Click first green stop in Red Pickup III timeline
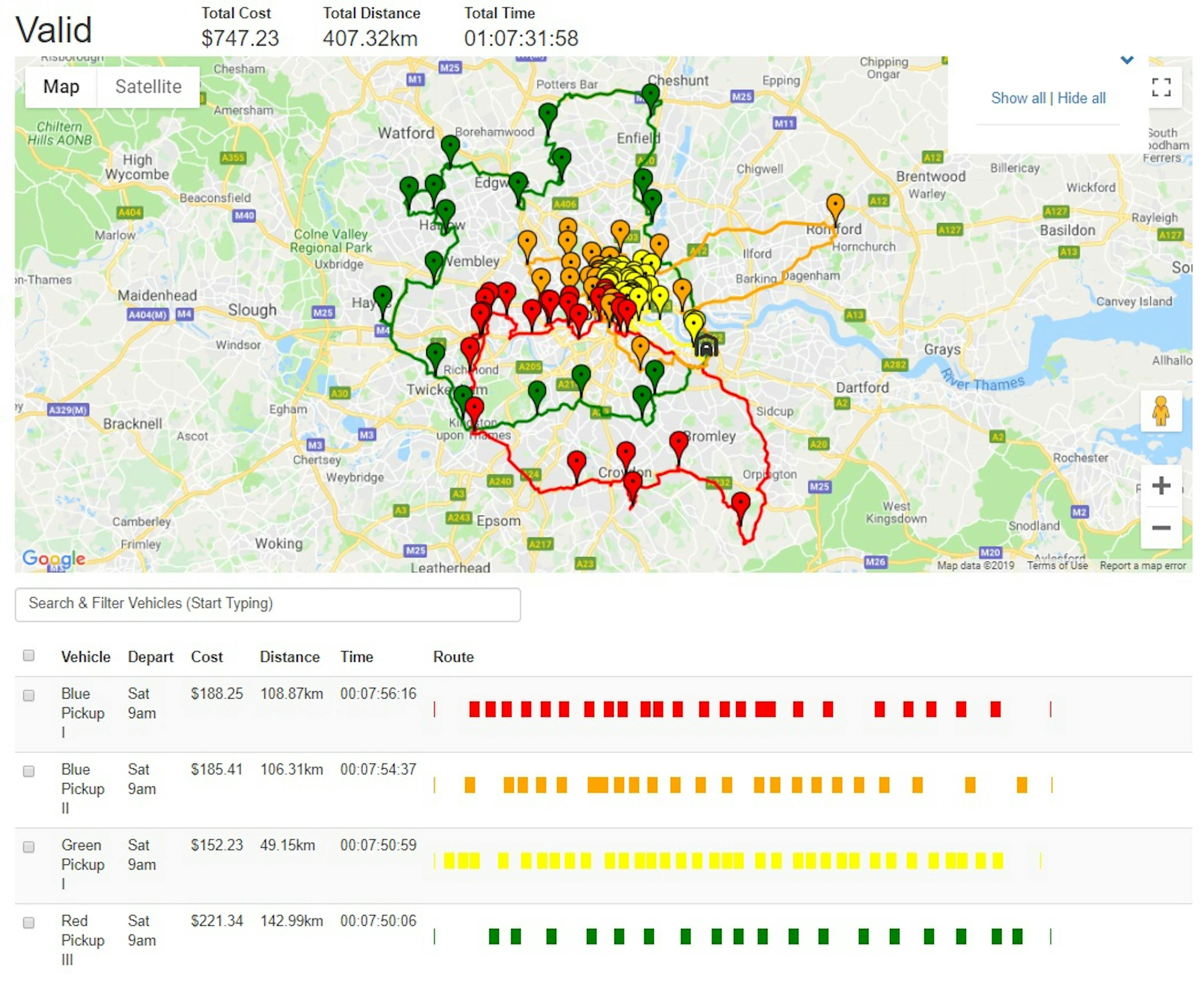The height and width of the screenshot is (995, 1204). coord(494,936)
